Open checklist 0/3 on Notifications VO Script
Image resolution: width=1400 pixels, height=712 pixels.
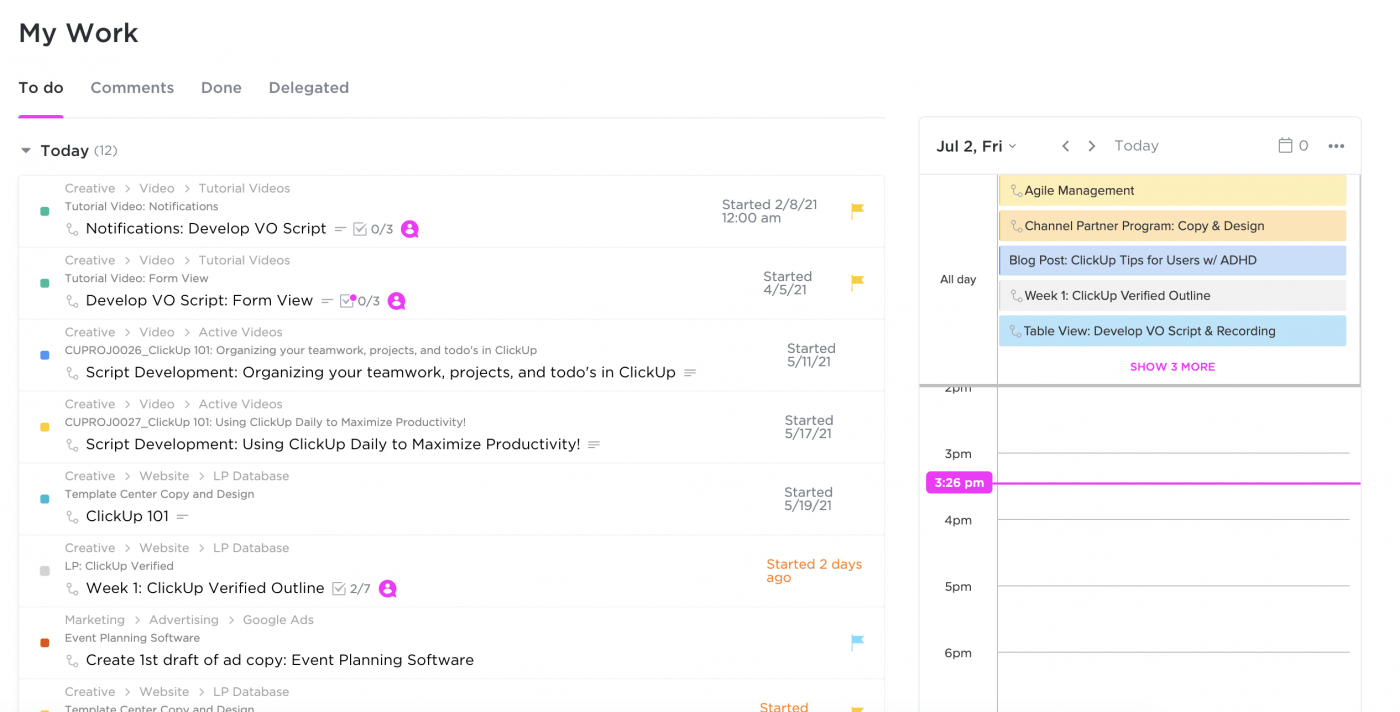click(373, 229)
